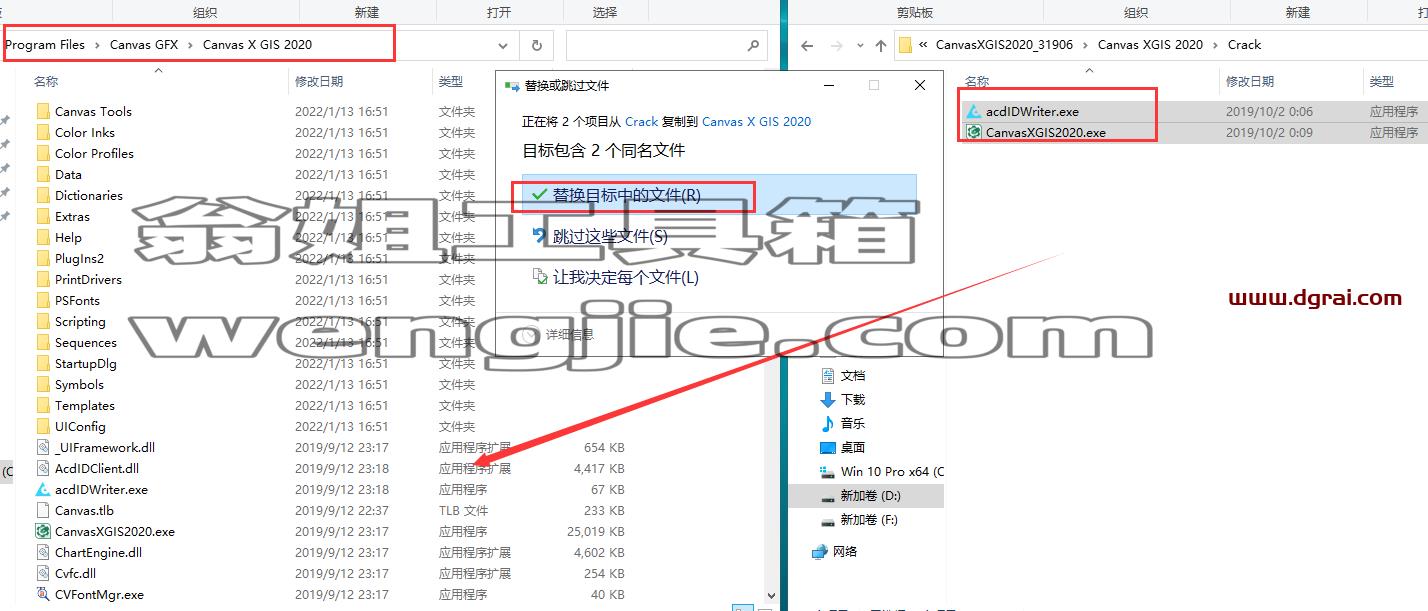1428x611 pixels.
Task: Select CVFontMgr.exe file icon
Action: [43, 594]
